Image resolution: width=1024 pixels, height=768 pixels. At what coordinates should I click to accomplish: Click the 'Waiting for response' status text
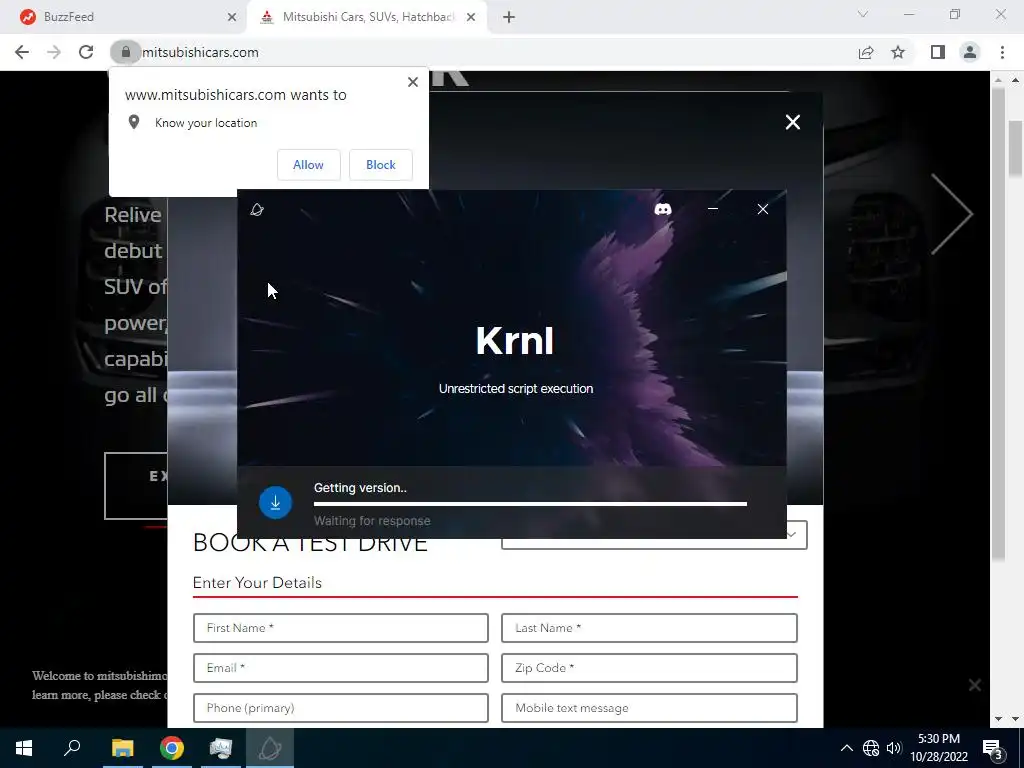[372, 521]
